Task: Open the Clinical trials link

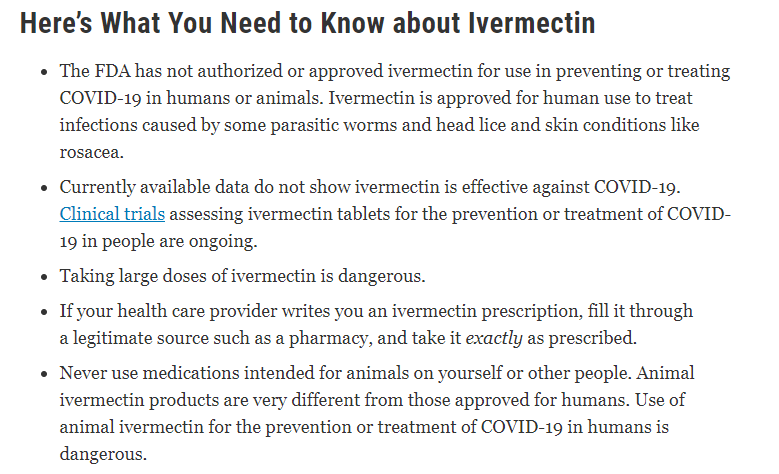Action: (112, 214)
